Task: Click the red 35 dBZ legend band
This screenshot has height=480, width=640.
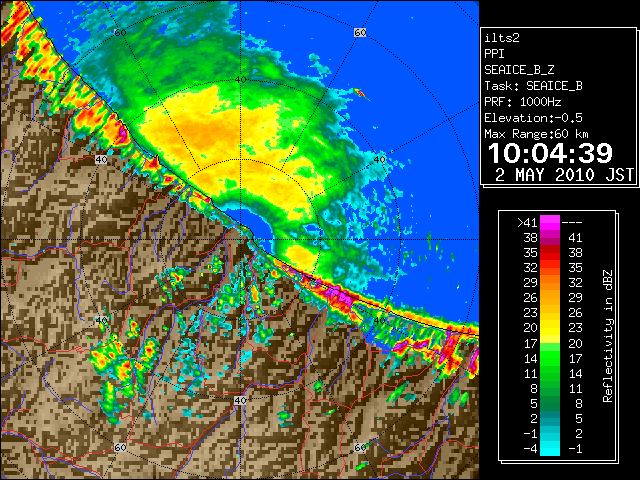Action: click(550, 253)
